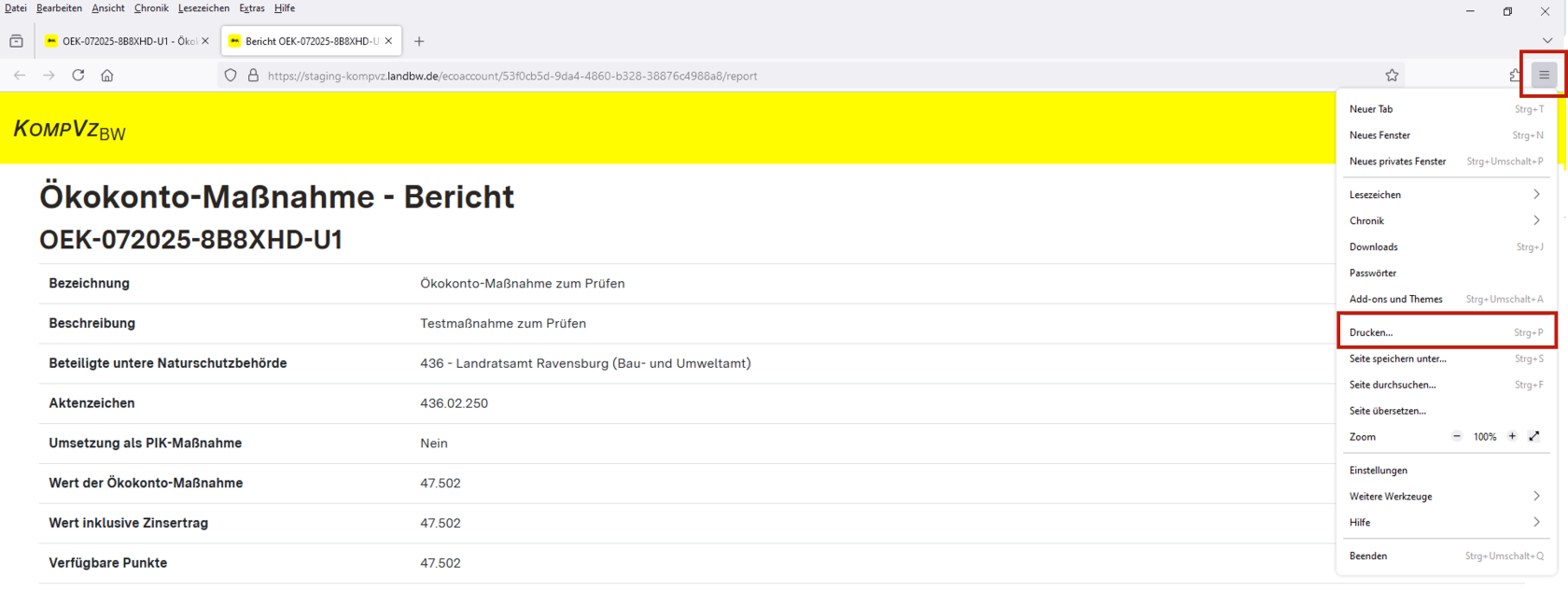Expand the Weitere Werkzeuge submenu
This screenshot has height=591, width=1568.
(x=1444, y=496)
